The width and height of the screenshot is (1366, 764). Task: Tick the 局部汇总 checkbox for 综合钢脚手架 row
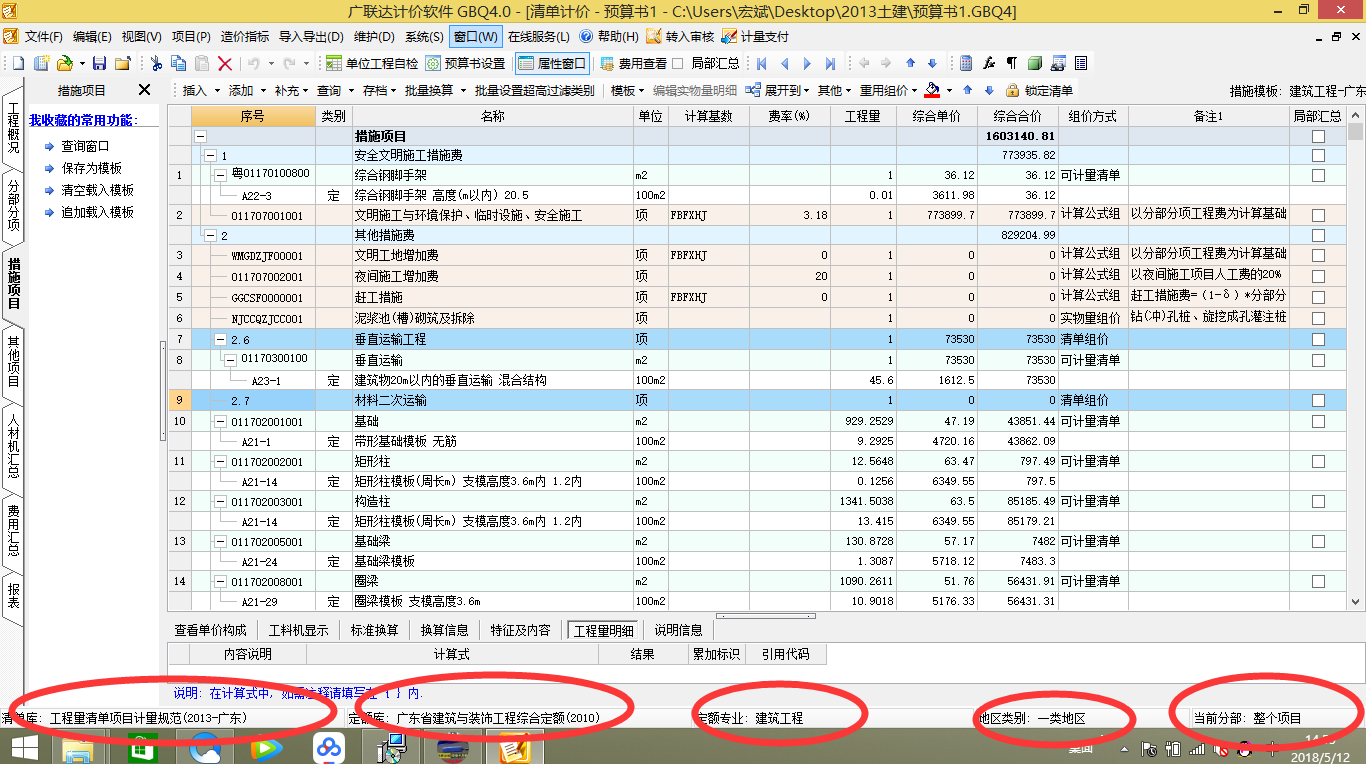click(1318, 175)
